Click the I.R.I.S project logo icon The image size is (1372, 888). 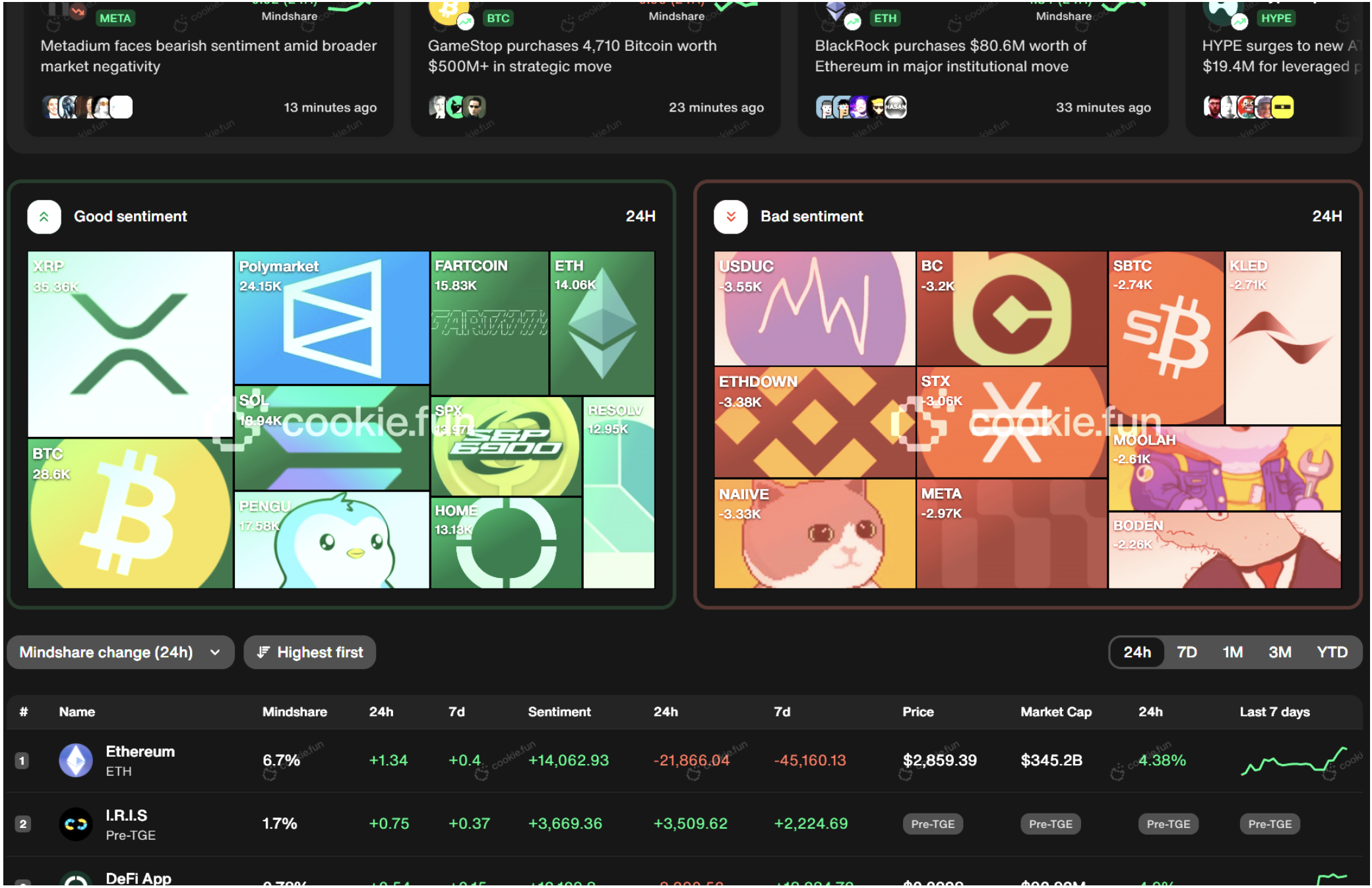[76, 824]
